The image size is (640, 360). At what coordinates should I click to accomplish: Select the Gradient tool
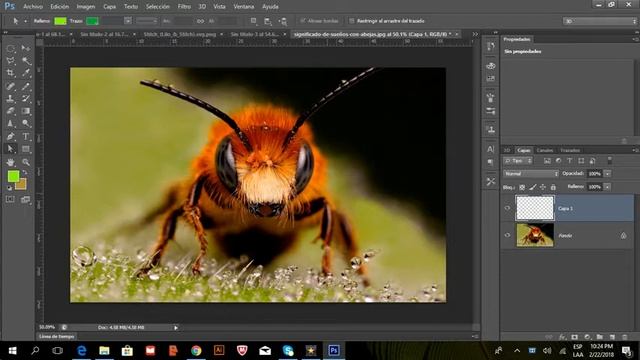pos(26,111)
